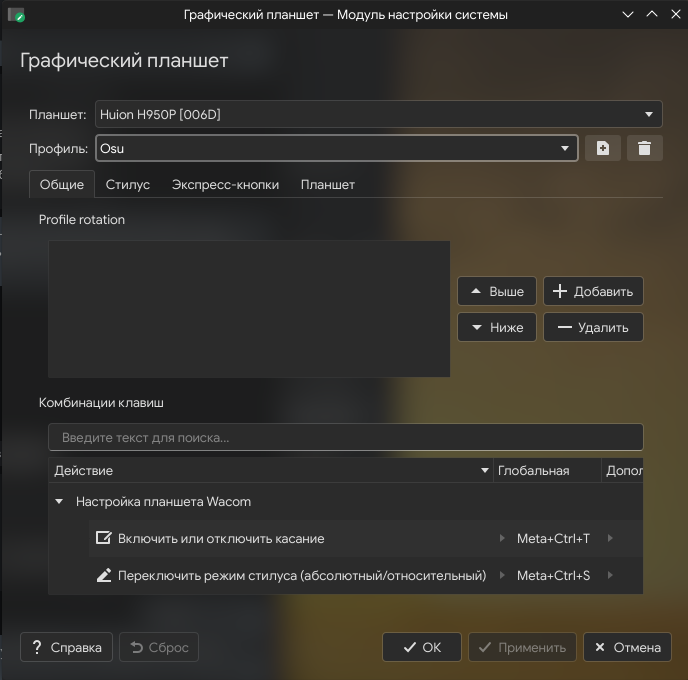Open the Экспресс-кнопки tab
The image size is (688, 680).
tap(226, 184)
